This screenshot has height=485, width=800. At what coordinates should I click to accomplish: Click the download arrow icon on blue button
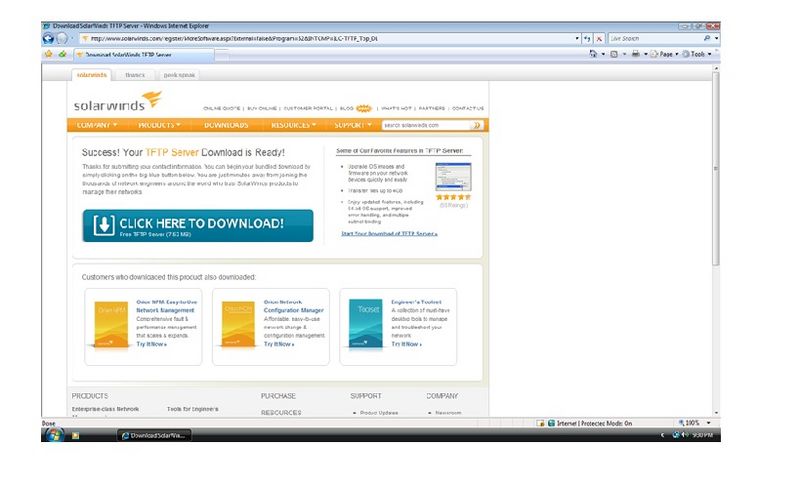click(x=104, y=225)
